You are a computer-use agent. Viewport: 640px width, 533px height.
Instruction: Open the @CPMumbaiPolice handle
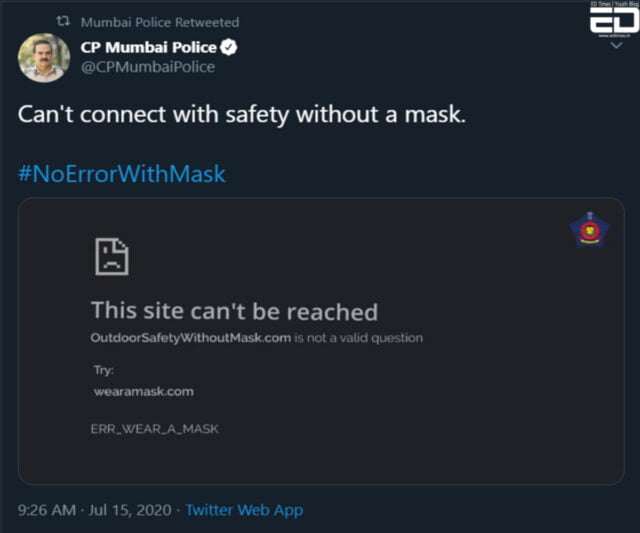click(147, 67)
